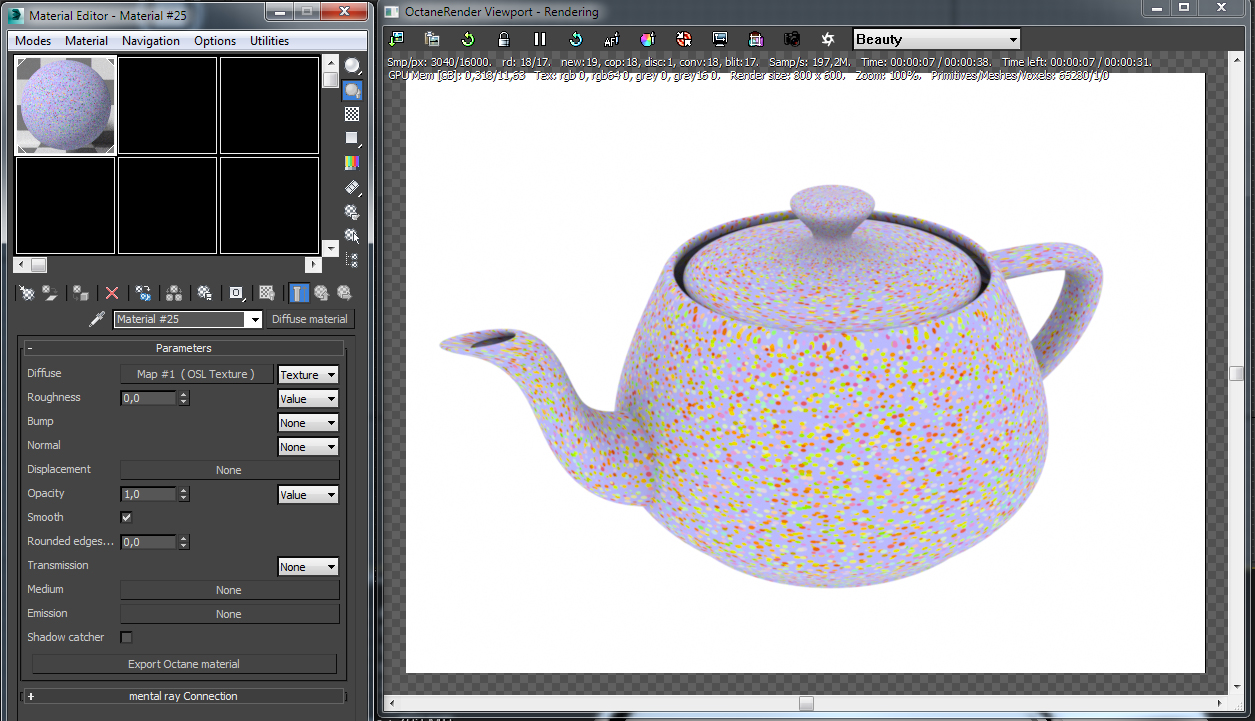The image size is (1255, 721).
Task: Click camera icon in Octane toolbar
Action: (792, 39)
